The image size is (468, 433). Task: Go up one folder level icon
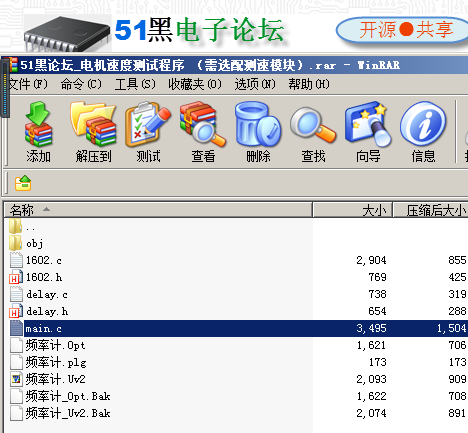pyautogui.click(x=23, y=183)
